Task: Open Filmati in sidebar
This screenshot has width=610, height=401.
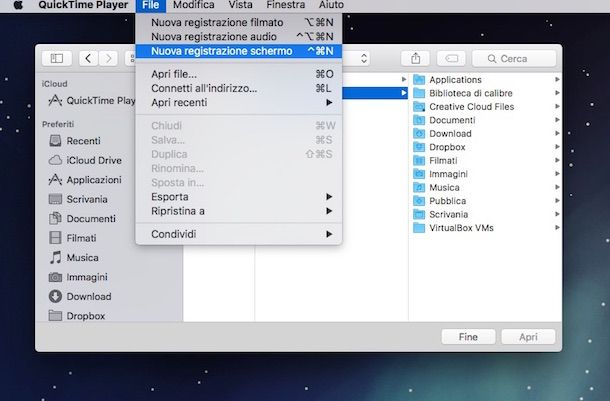Action: coord(73,238)
